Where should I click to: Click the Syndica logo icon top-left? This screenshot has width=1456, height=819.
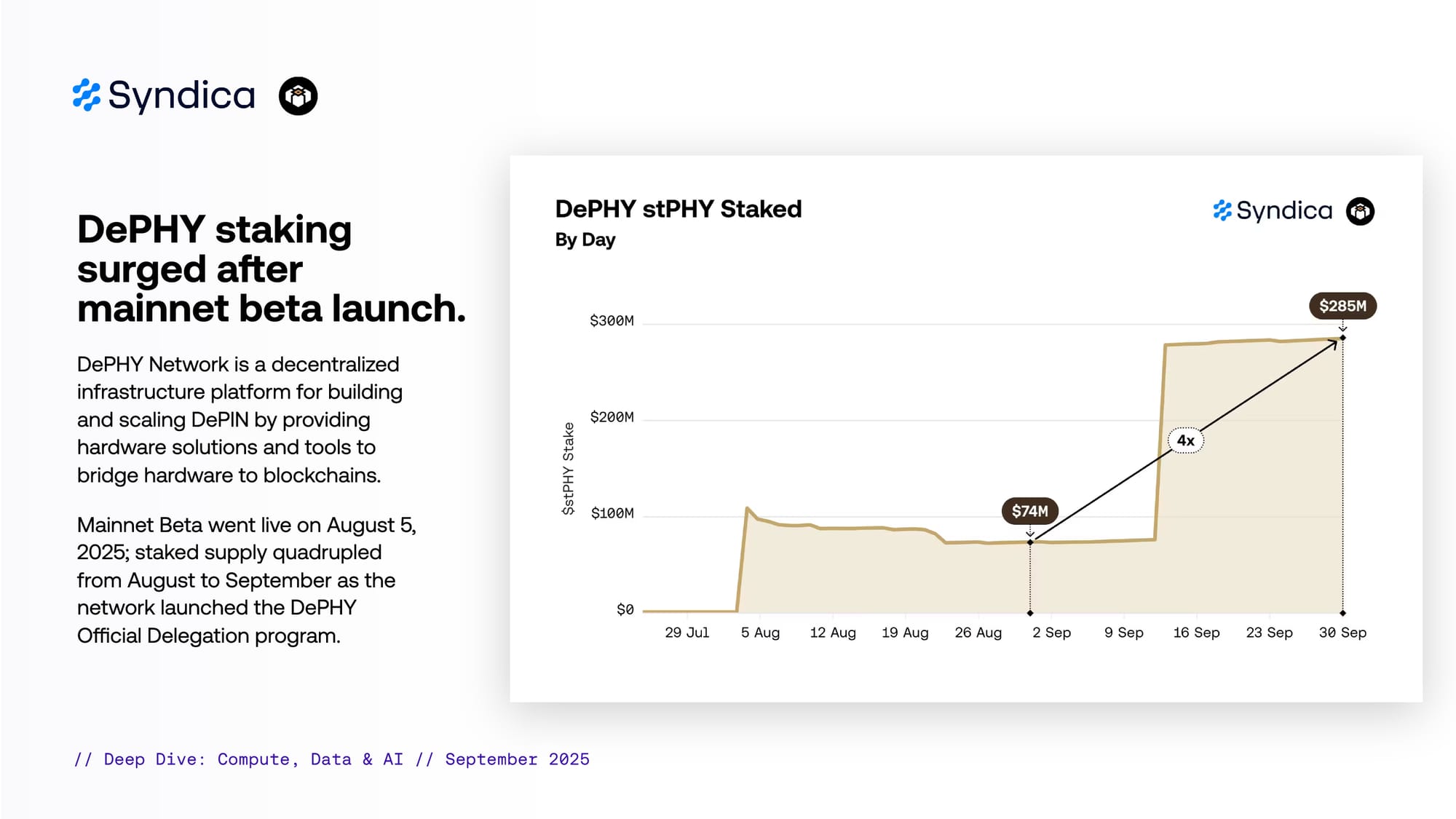87,95
